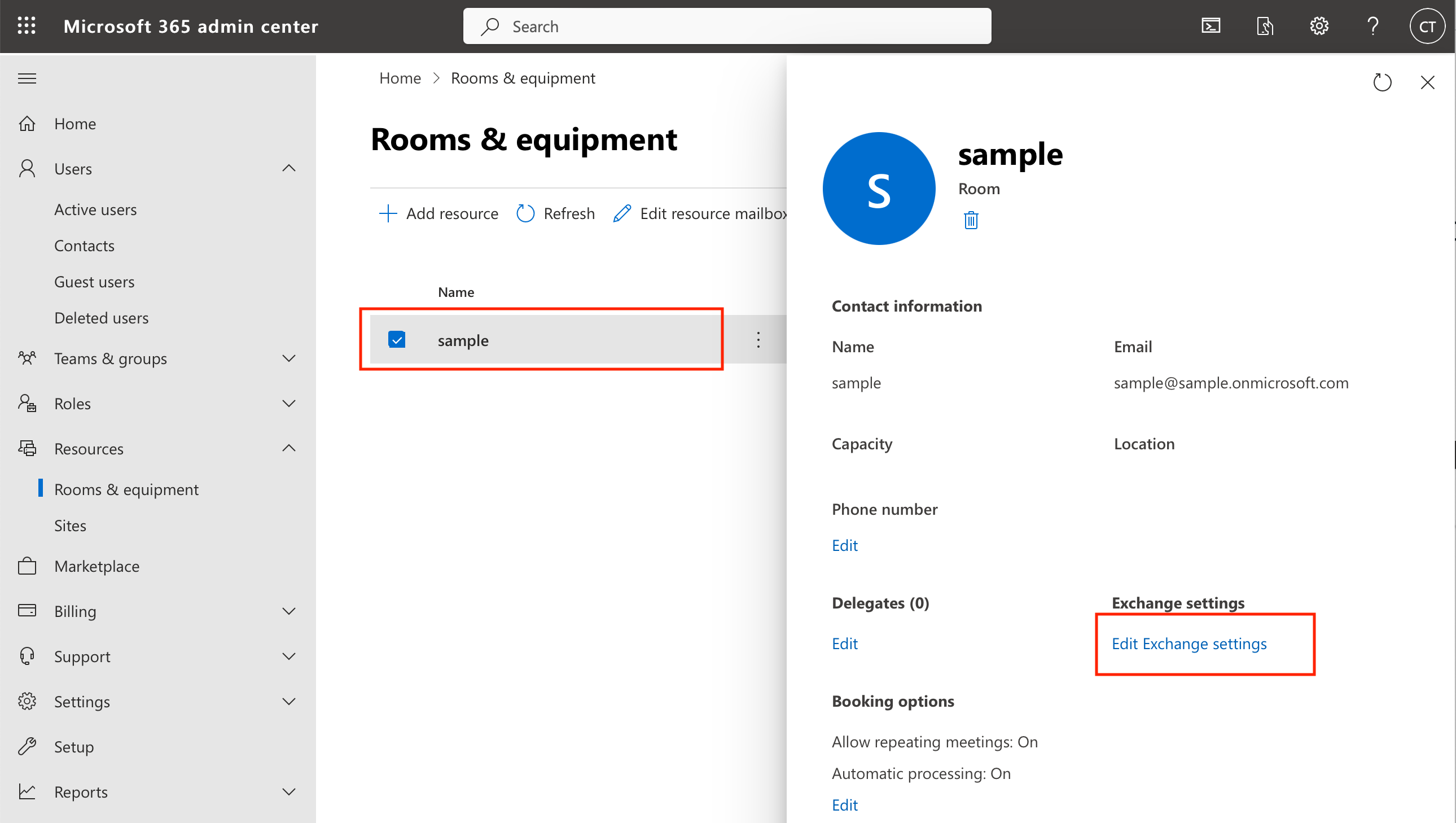Open the Settings gear in the top bar

1319,26
